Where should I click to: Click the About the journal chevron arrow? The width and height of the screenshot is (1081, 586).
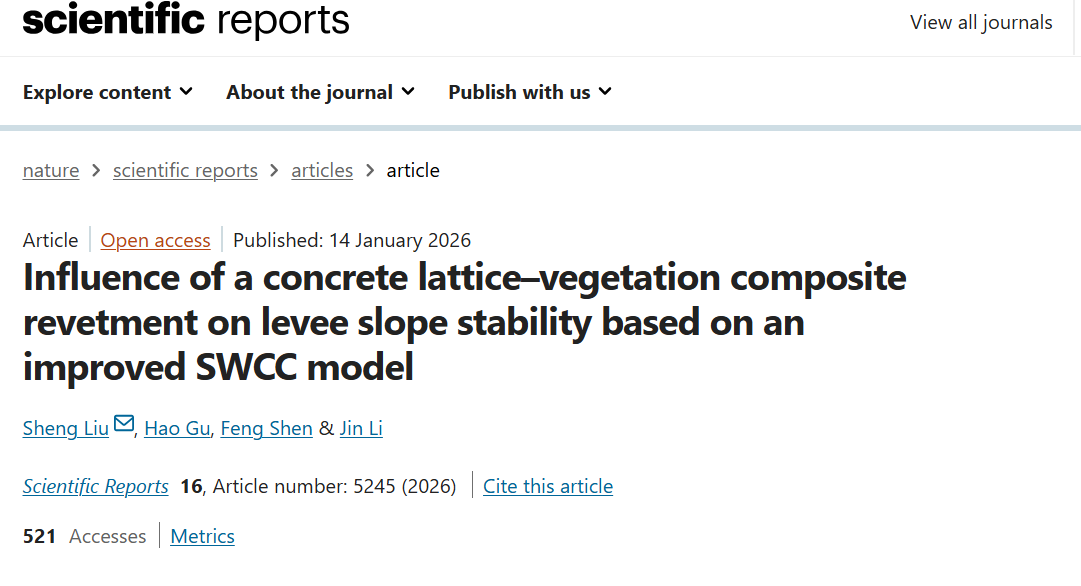[x=409, y=91]
